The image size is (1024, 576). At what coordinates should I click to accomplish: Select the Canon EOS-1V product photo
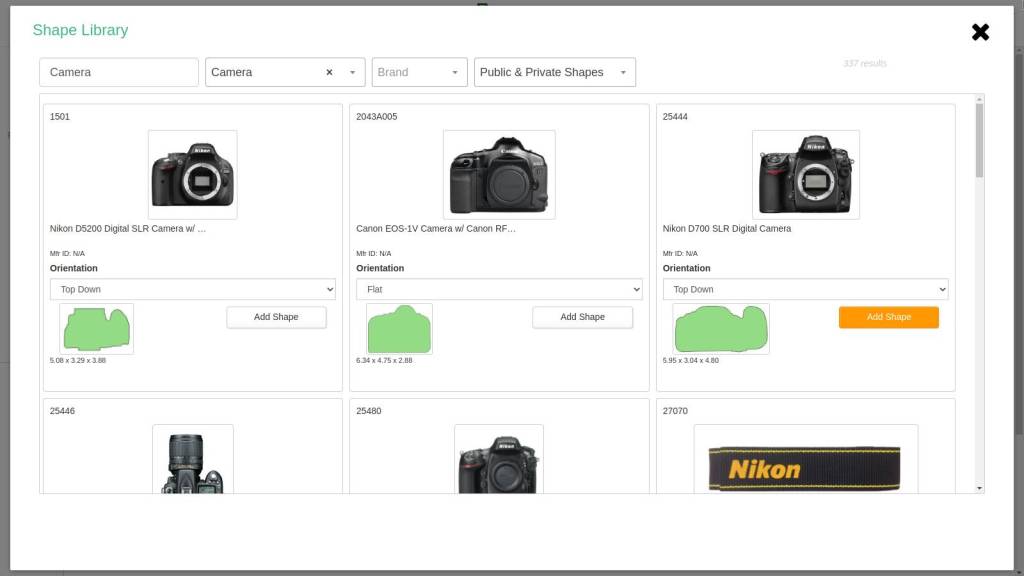[499, 175]
